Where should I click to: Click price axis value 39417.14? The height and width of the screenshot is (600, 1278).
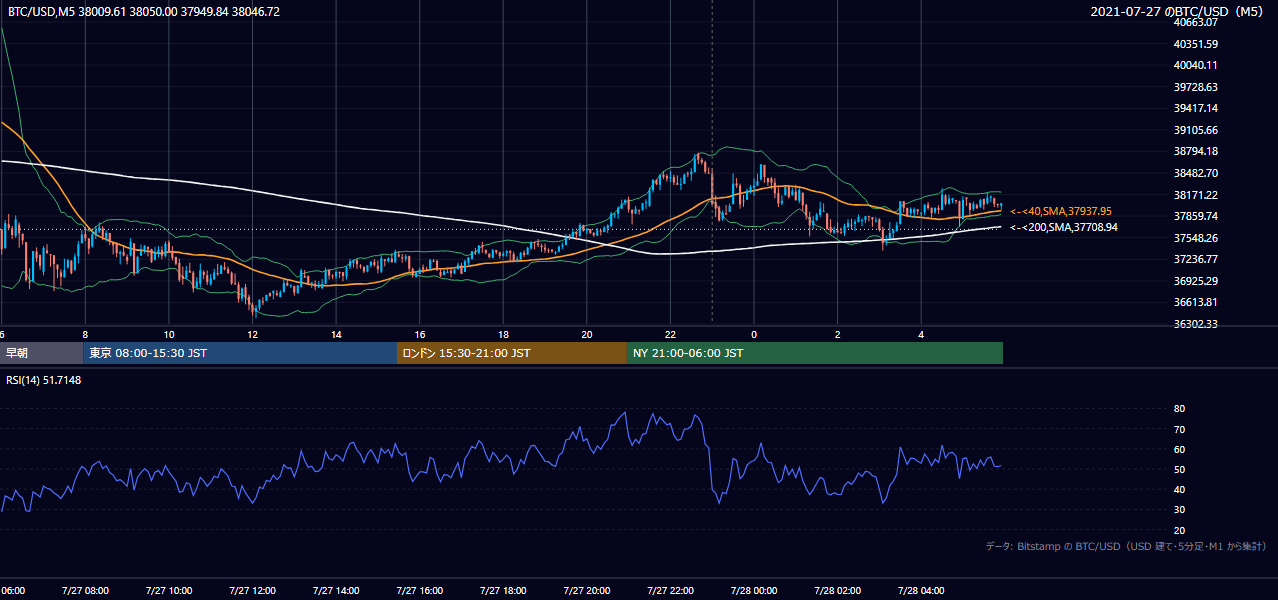pos(1195,108)
